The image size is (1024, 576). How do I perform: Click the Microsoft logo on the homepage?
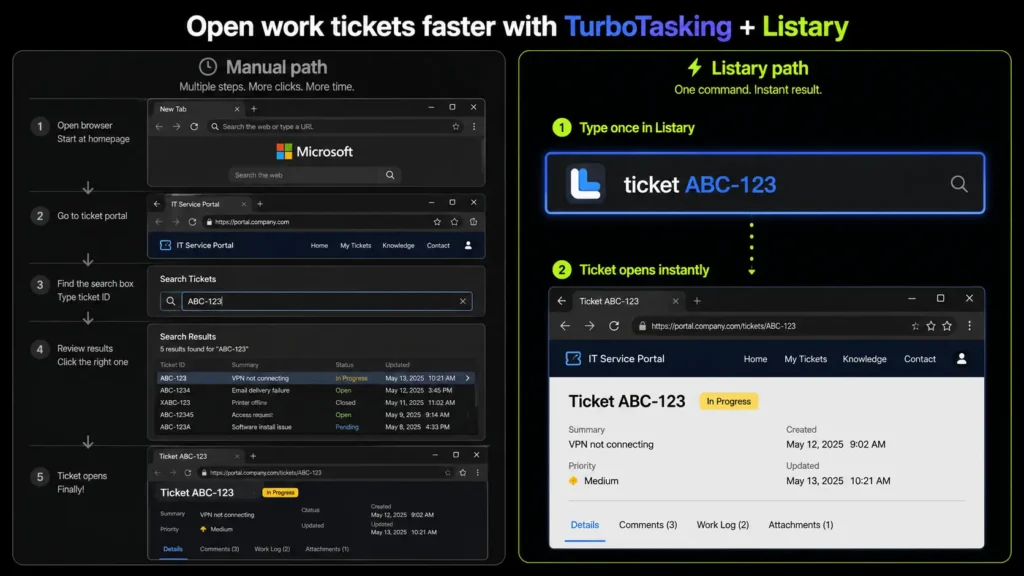coord(315,152)
